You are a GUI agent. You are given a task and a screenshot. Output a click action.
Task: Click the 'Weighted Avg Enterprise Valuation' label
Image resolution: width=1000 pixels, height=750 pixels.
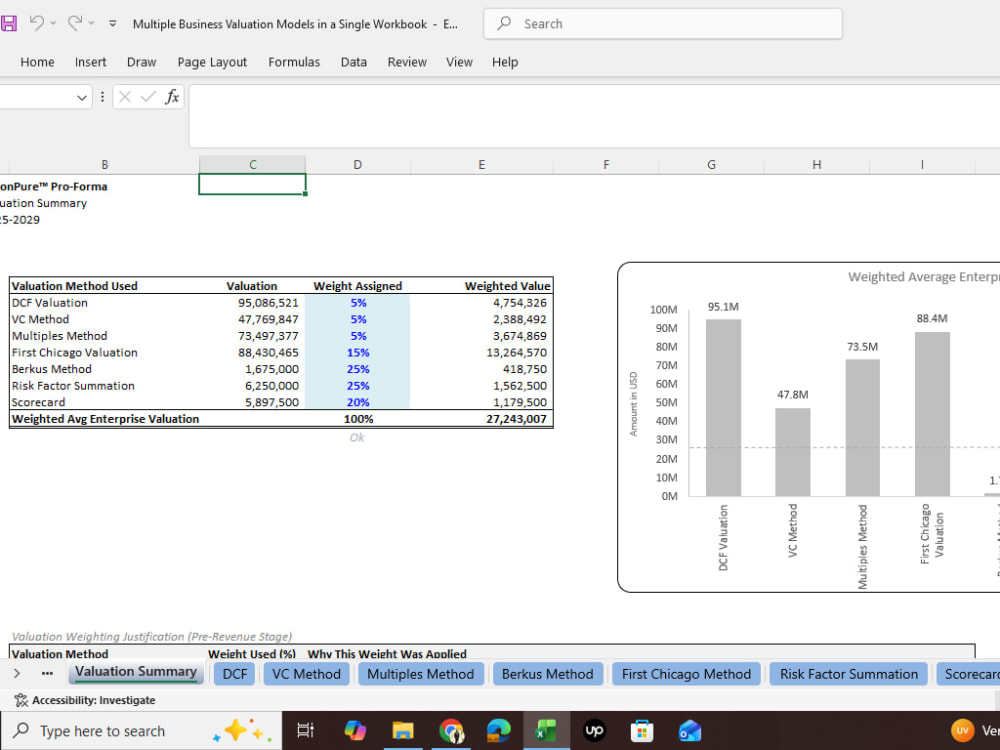click(x=105, y=419)
